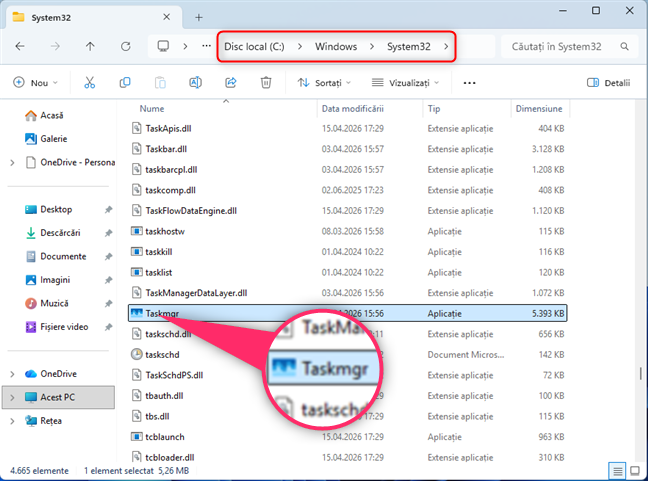Select the tcblaunch application

point(164,437)
